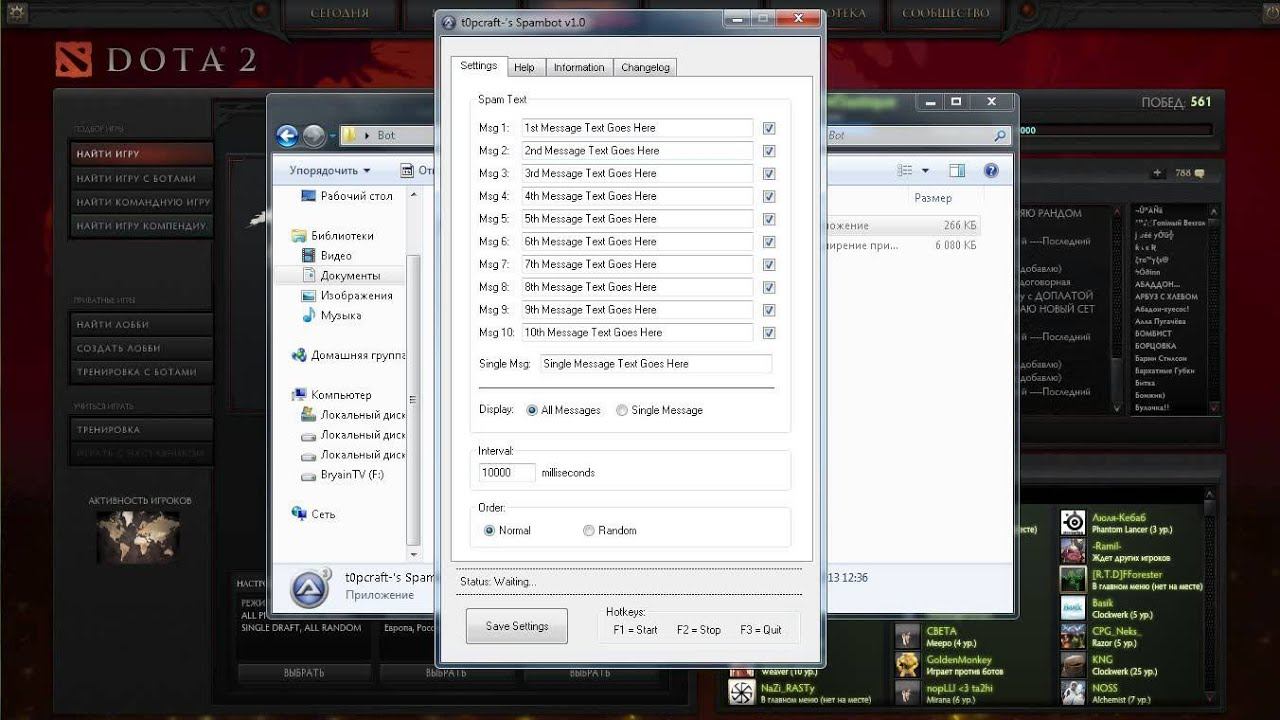Uncheck the Msg 10 checkbox
Screen dimensions: 1280x720
(769, 333)
